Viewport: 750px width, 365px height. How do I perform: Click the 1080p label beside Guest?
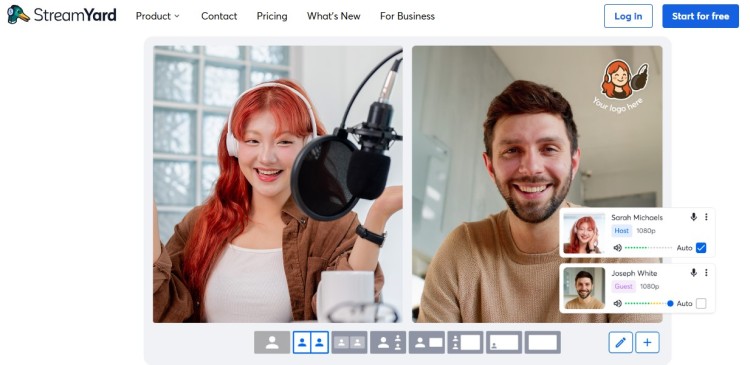pos(650,286)
